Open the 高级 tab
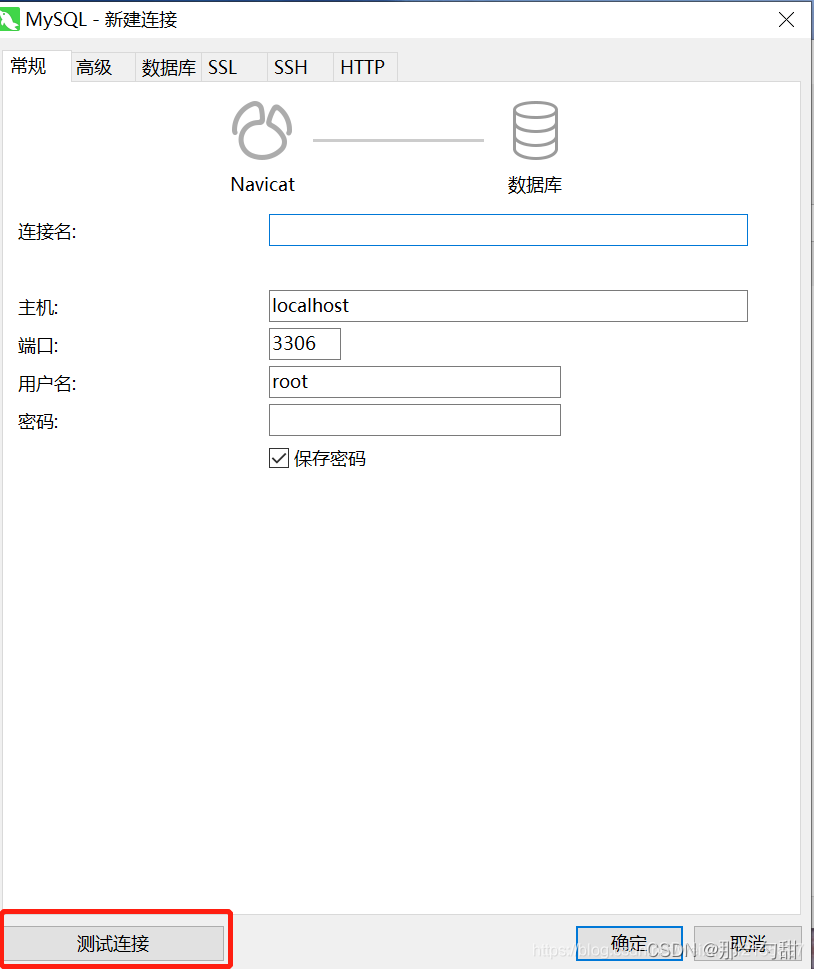This screenshot has height=969, width=814. click(x=103, y=67)
